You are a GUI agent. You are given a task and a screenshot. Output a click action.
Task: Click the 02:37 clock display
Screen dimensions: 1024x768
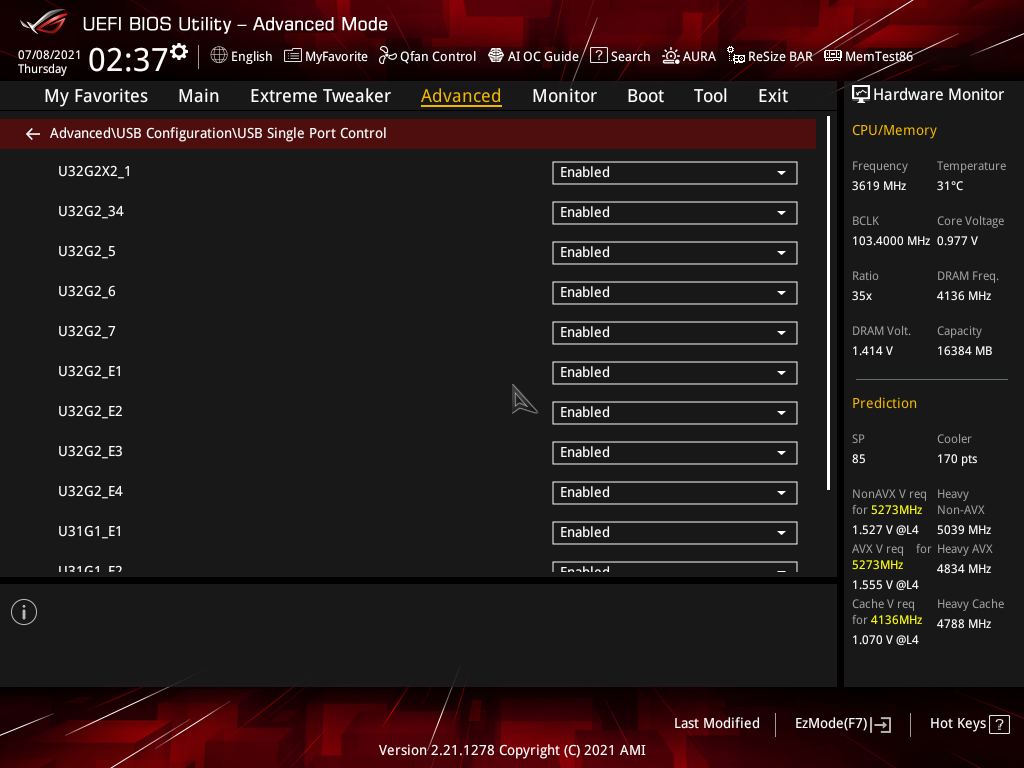click(x=128, y=59)
